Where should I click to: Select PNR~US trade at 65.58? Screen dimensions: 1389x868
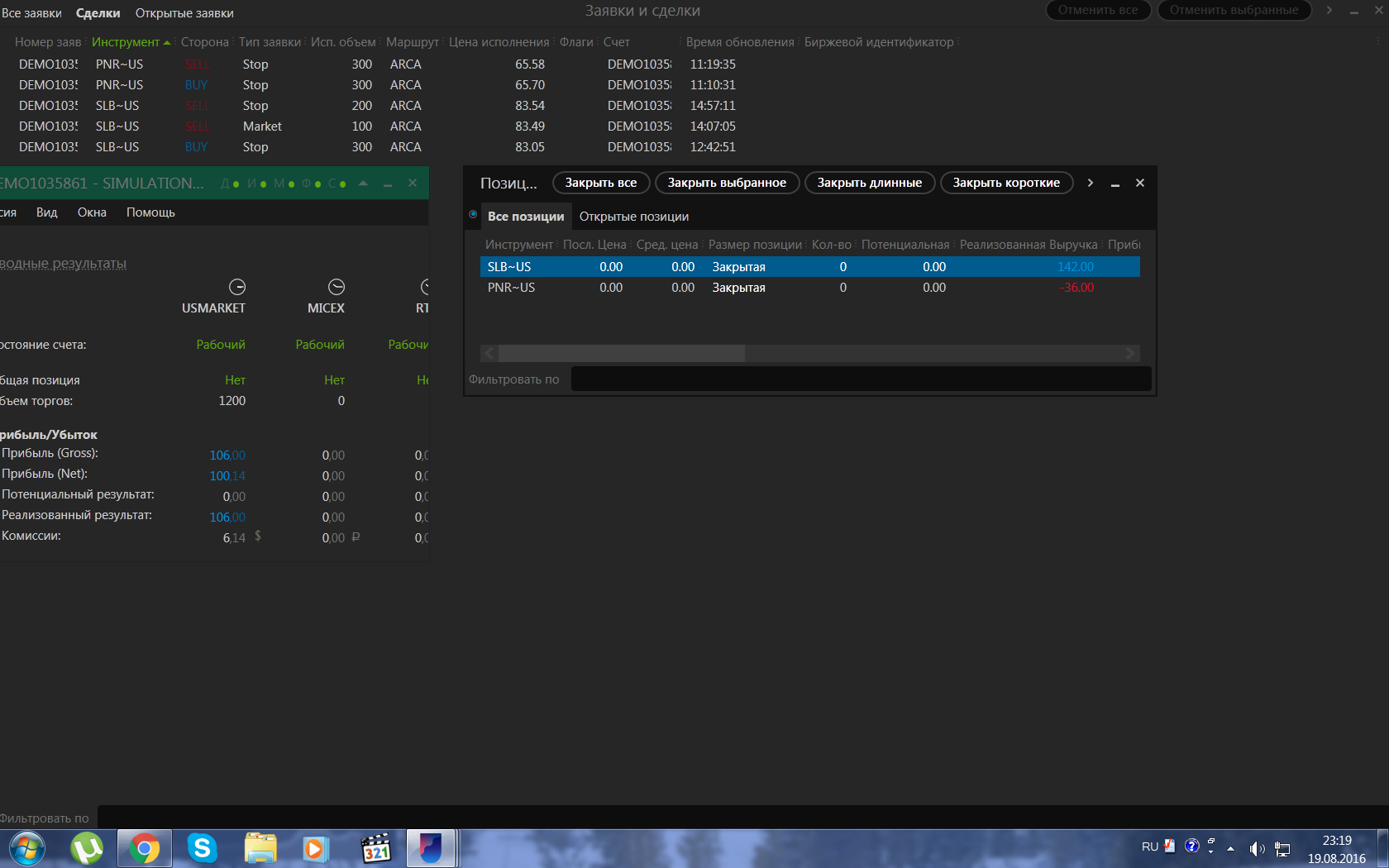(694, 64)
